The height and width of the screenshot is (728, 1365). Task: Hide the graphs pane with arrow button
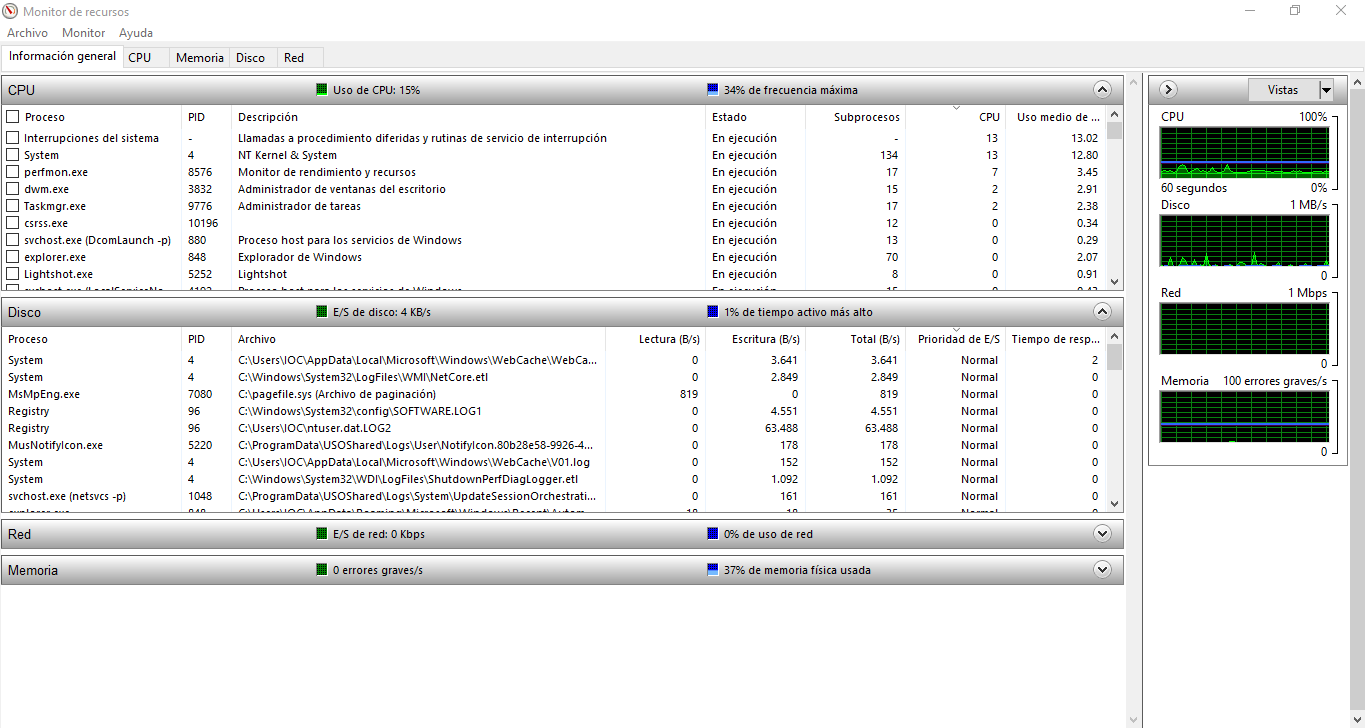point(1168,90)
